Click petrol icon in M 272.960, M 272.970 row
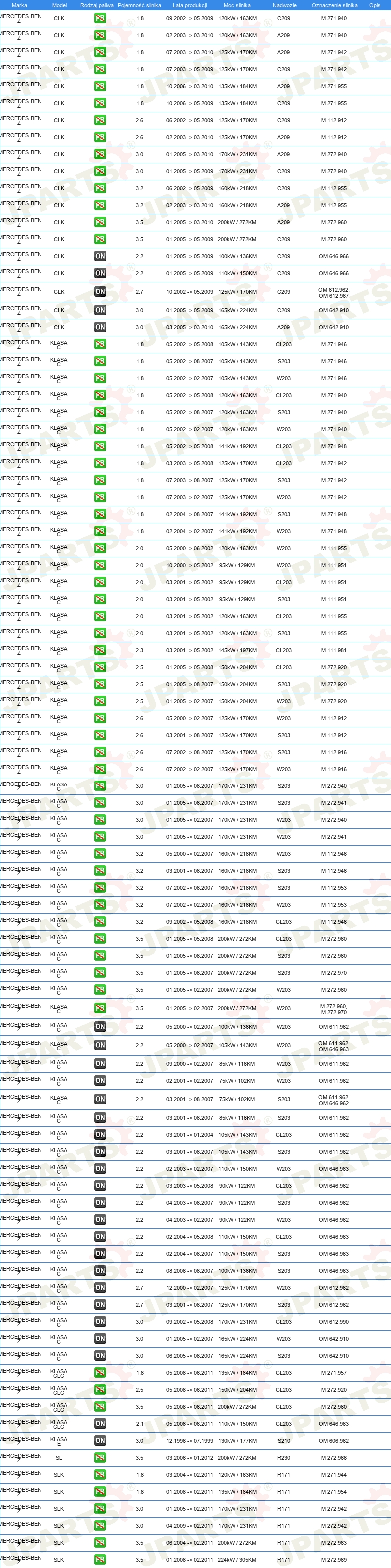 100,1009
